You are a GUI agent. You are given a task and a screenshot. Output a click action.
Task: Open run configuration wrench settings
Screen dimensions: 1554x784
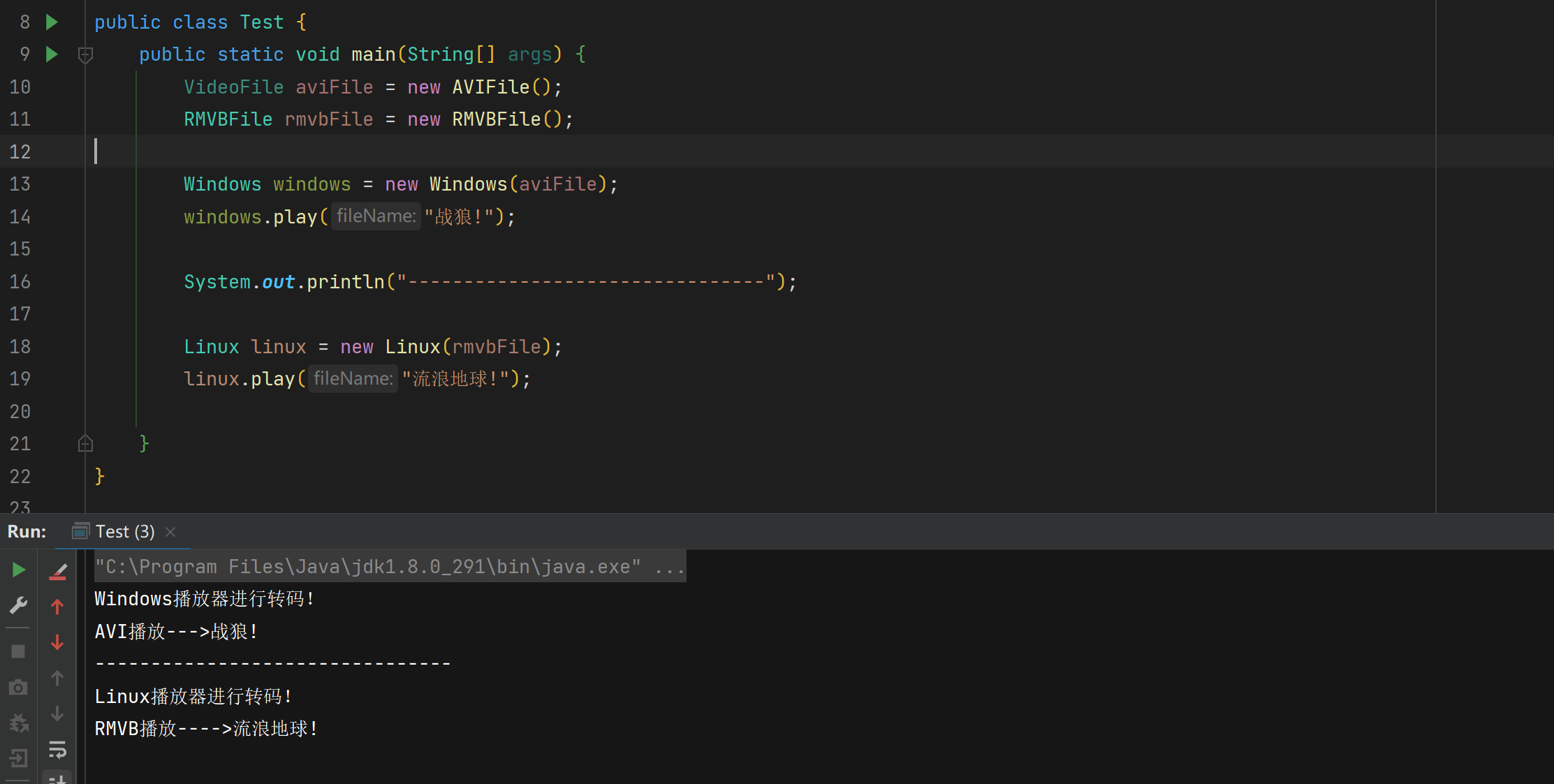(x=19, y=605)
